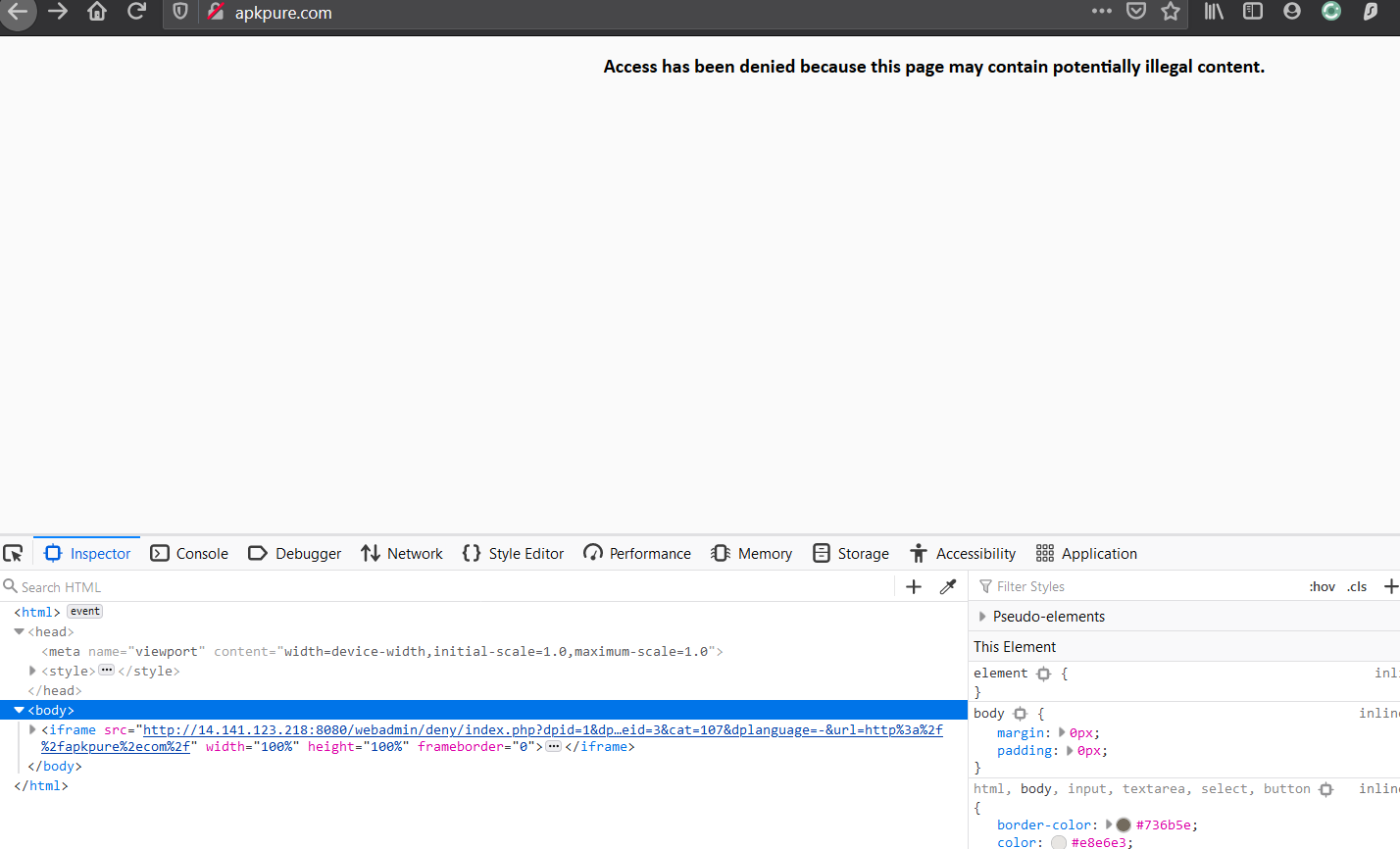Highlight elements matching element selector
This screenshot has width=1400, height=849.
(1043, 674)
